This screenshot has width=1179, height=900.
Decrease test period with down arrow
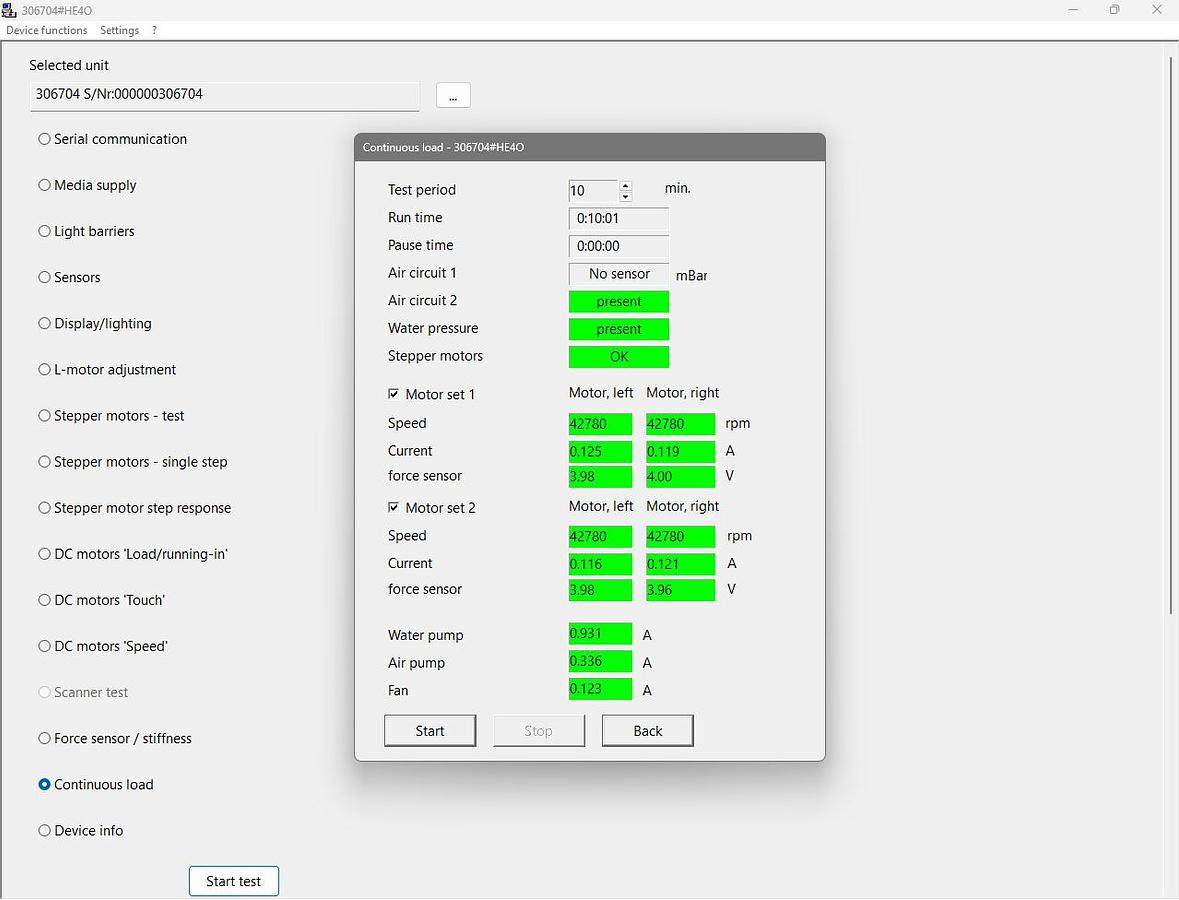(626, 196)
